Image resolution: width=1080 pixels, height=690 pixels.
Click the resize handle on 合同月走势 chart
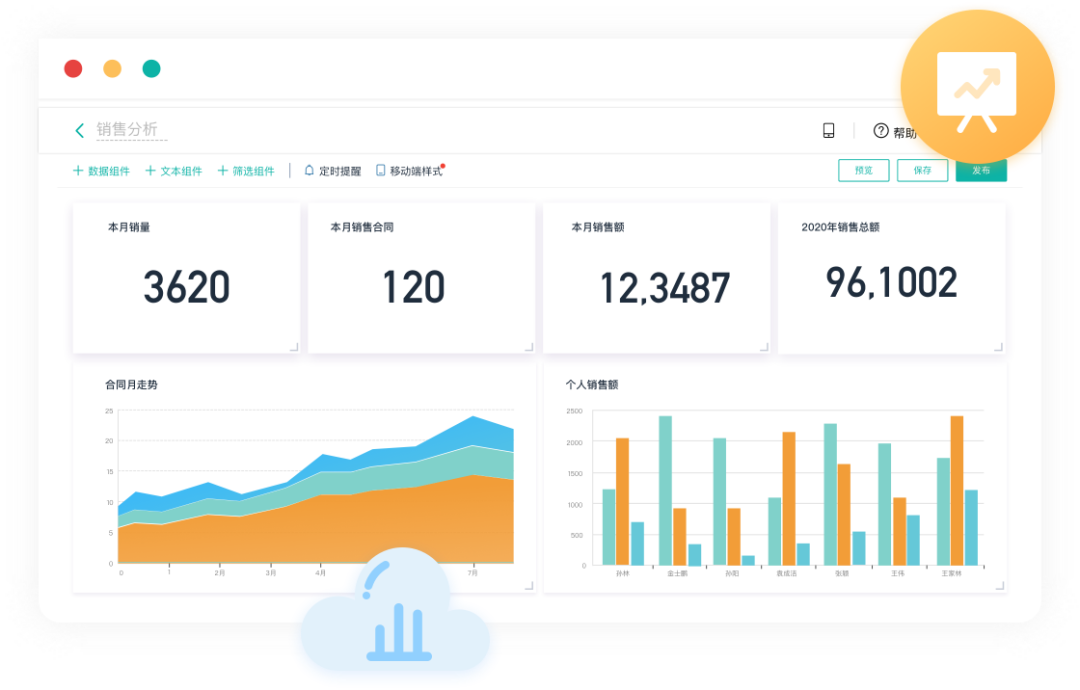coord(529,586)
